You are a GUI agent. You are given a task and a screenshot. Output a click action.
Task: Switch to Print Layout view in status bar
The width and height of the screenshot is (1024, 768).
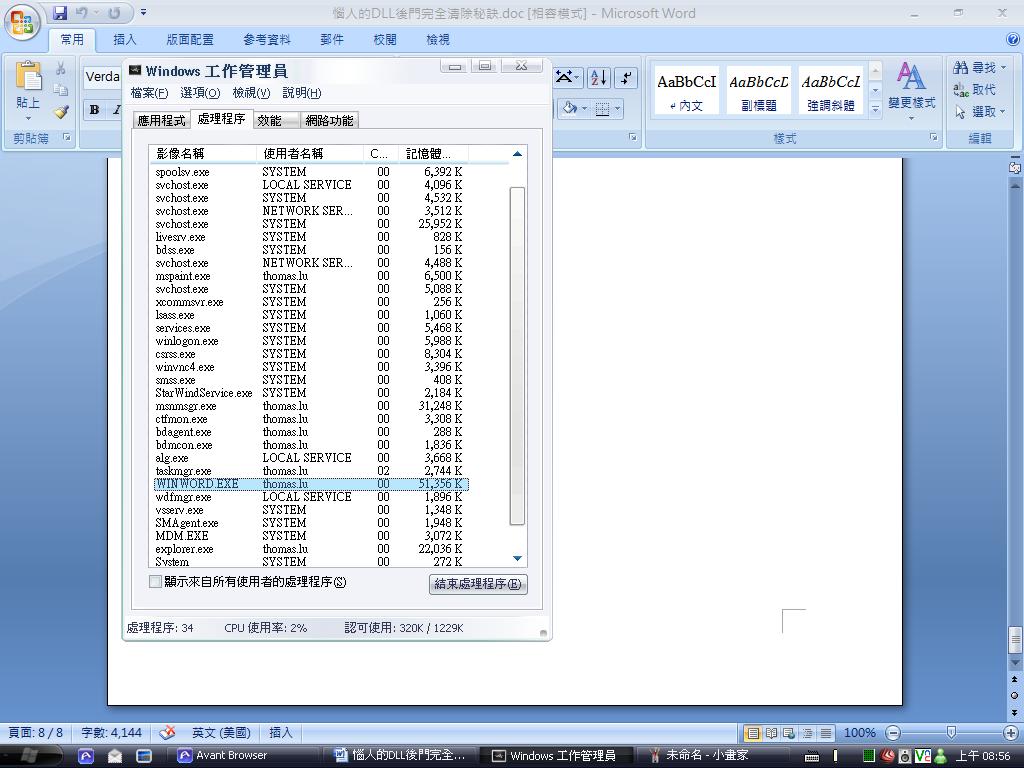(x=753, y=733)
